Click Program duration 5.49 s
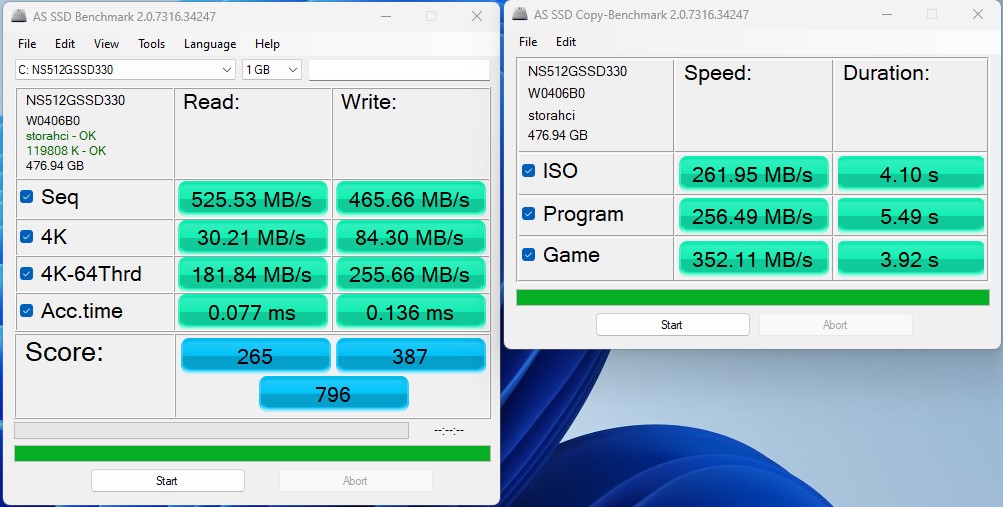Screen dimensions: 1003x507 (910, 215)
